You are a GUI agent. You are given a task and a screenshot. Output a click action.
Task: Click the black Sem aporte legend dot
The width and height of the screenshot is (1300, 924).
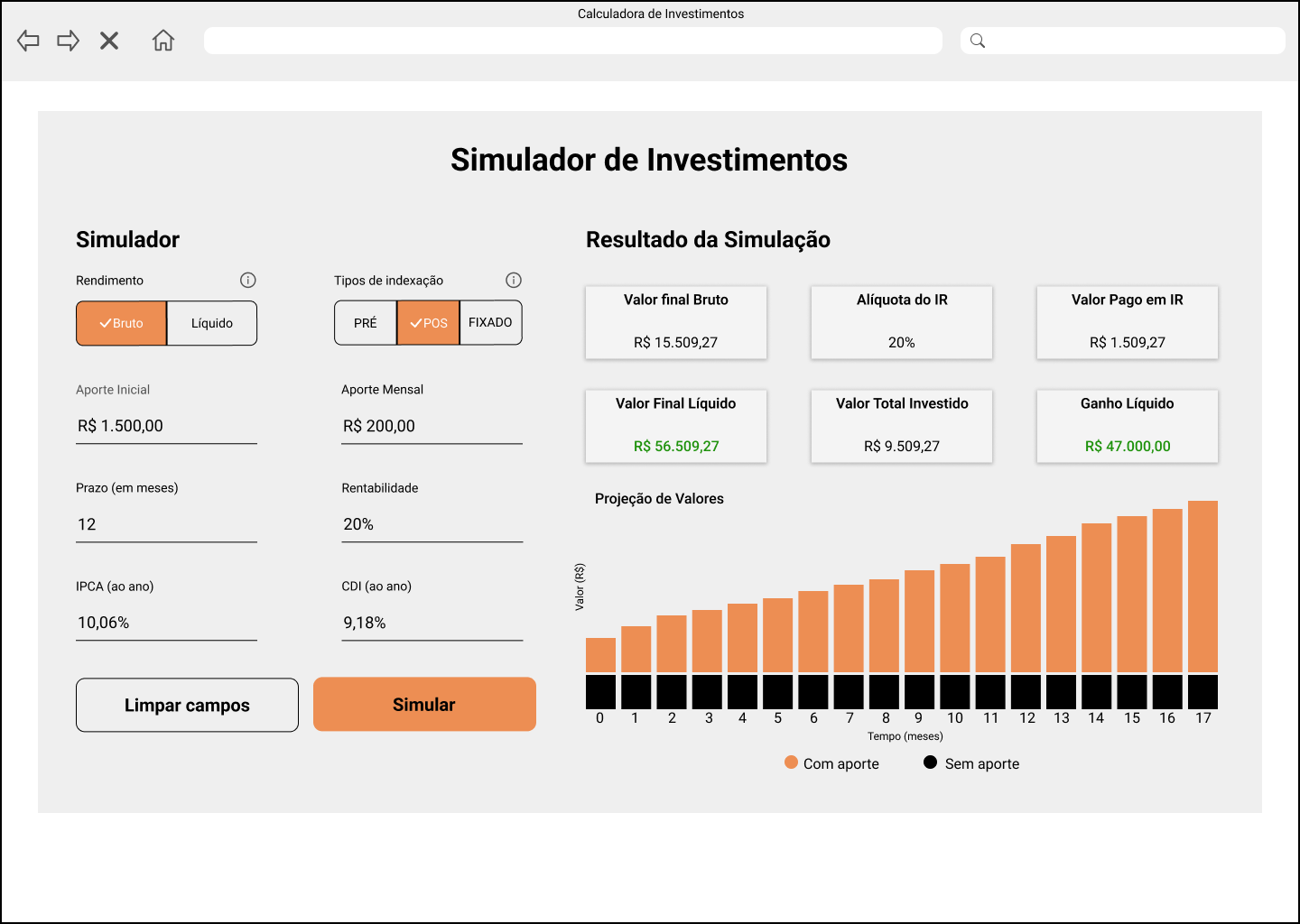[930, 762]
